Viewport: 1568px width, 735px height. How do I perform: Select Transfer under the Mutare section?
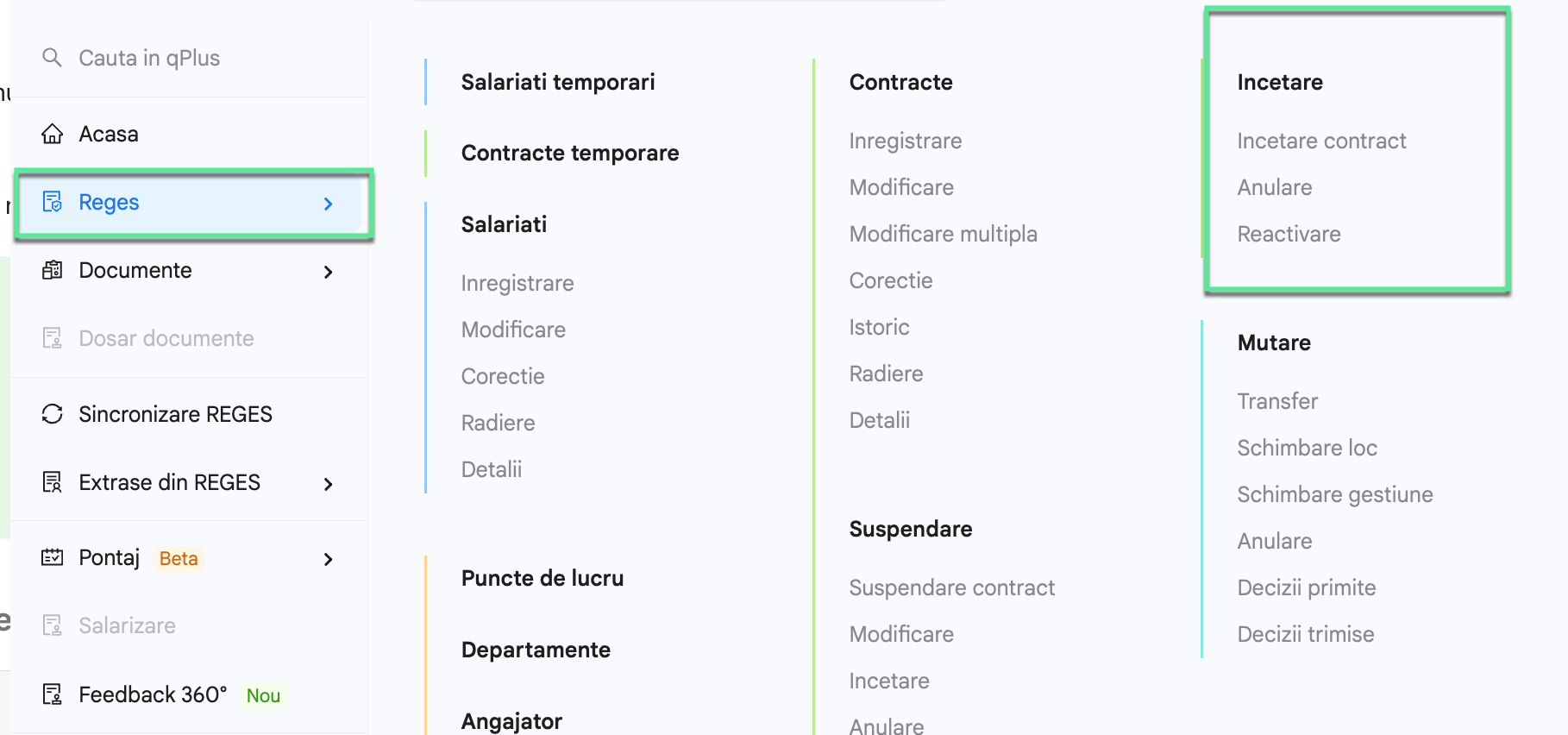pyautogui.click(x=1277, y=401)
